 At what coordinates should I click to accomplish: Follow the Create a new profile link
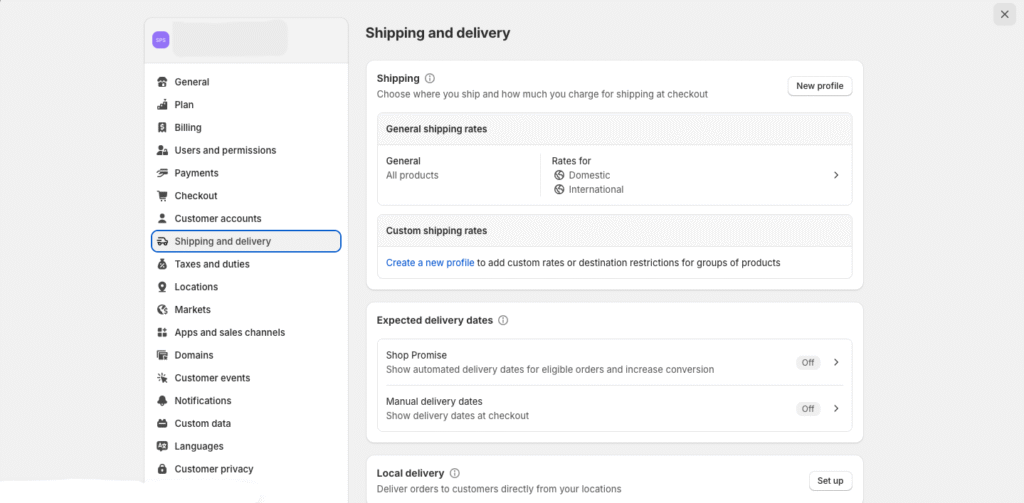pyautogui.click(x=430, y=263)
